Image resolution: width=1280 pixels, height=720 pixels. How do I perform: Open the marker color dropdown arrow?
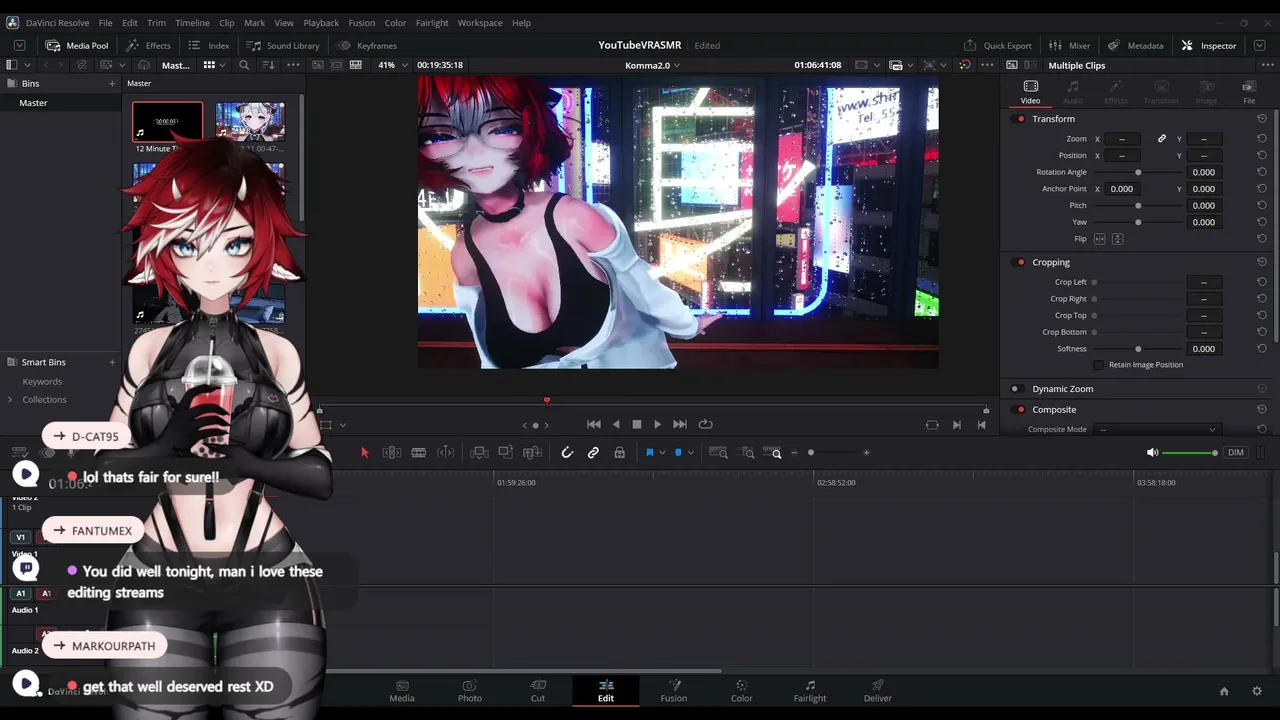690,453
